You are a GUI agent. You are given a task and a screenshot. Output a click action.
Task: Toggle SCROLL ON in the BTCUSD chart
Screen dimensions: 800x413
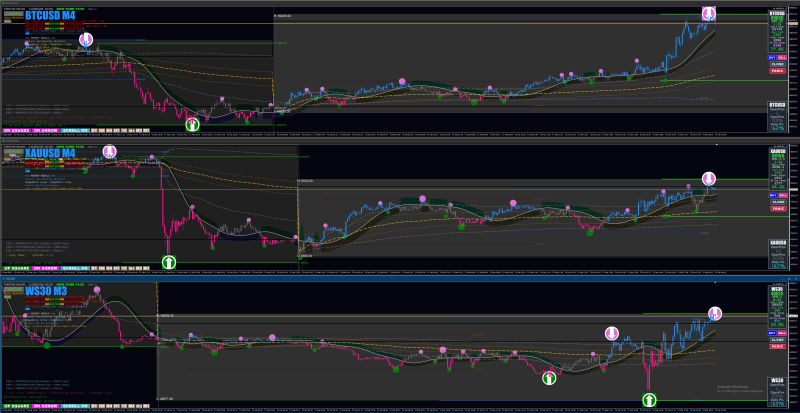click(75, 131)
